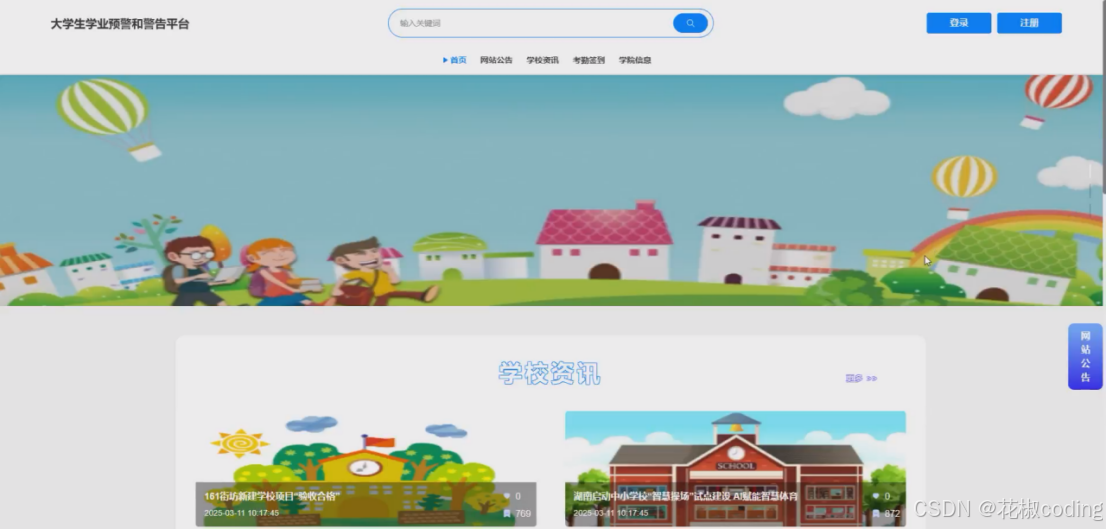Click the headline 161街坊新建学校项目"验收合格"
The width and height of the screenshot is (1107, 529).
coord(273,496)
